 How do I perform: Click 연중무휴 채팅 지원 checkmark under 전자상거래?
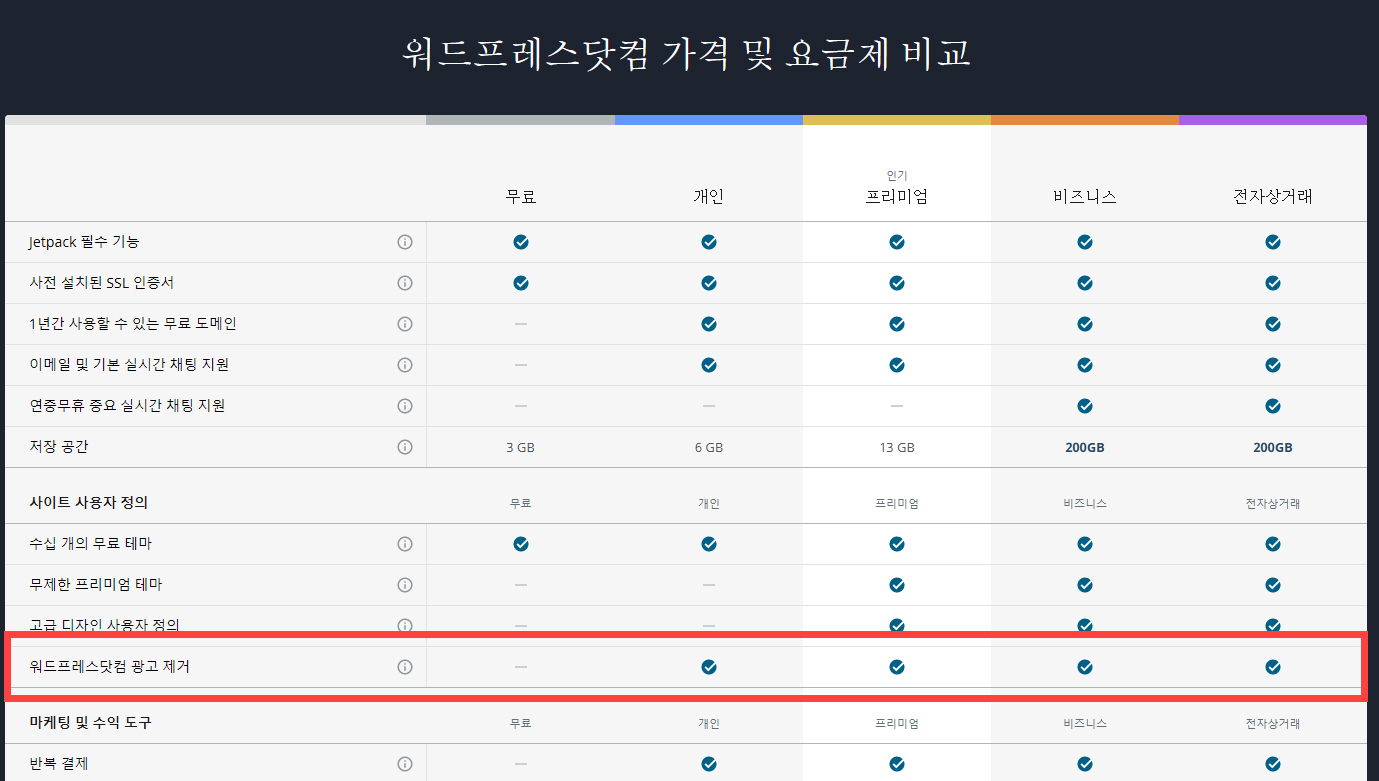pyautogui.click(x=1273, y=406)
